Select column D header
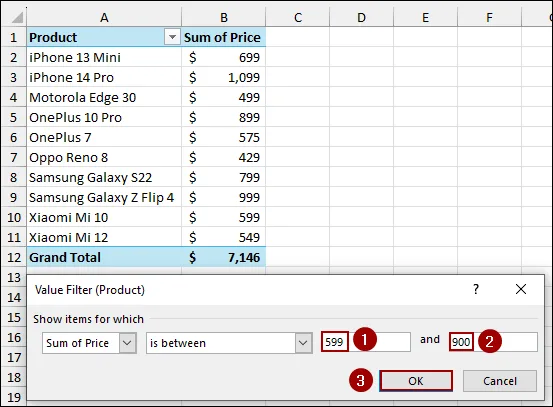Viewport: 553px width, 407px height. click(361, 17)
